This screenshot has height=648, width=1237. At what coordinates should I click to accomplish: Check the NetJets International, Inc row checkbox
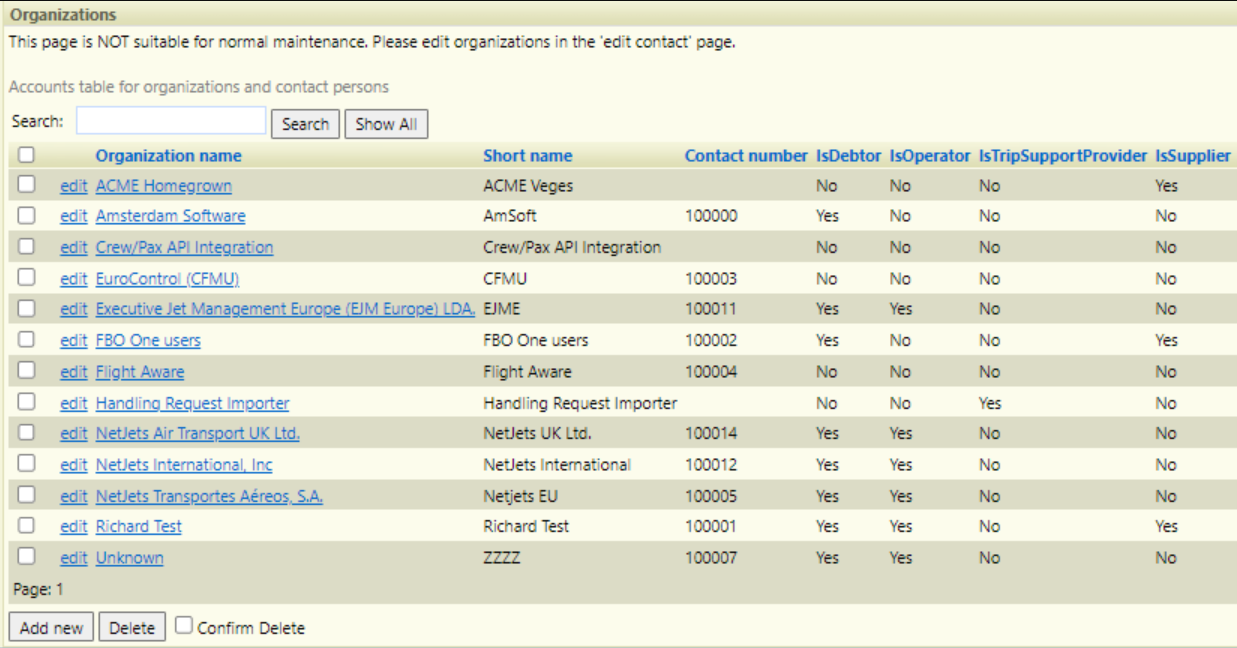click(26, 463)
